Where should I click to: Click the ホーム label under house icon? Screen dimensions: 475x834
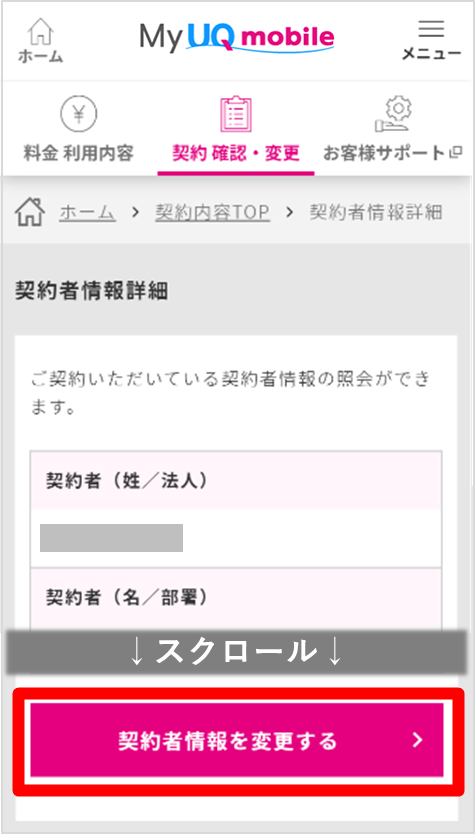[x=40, y=56]
